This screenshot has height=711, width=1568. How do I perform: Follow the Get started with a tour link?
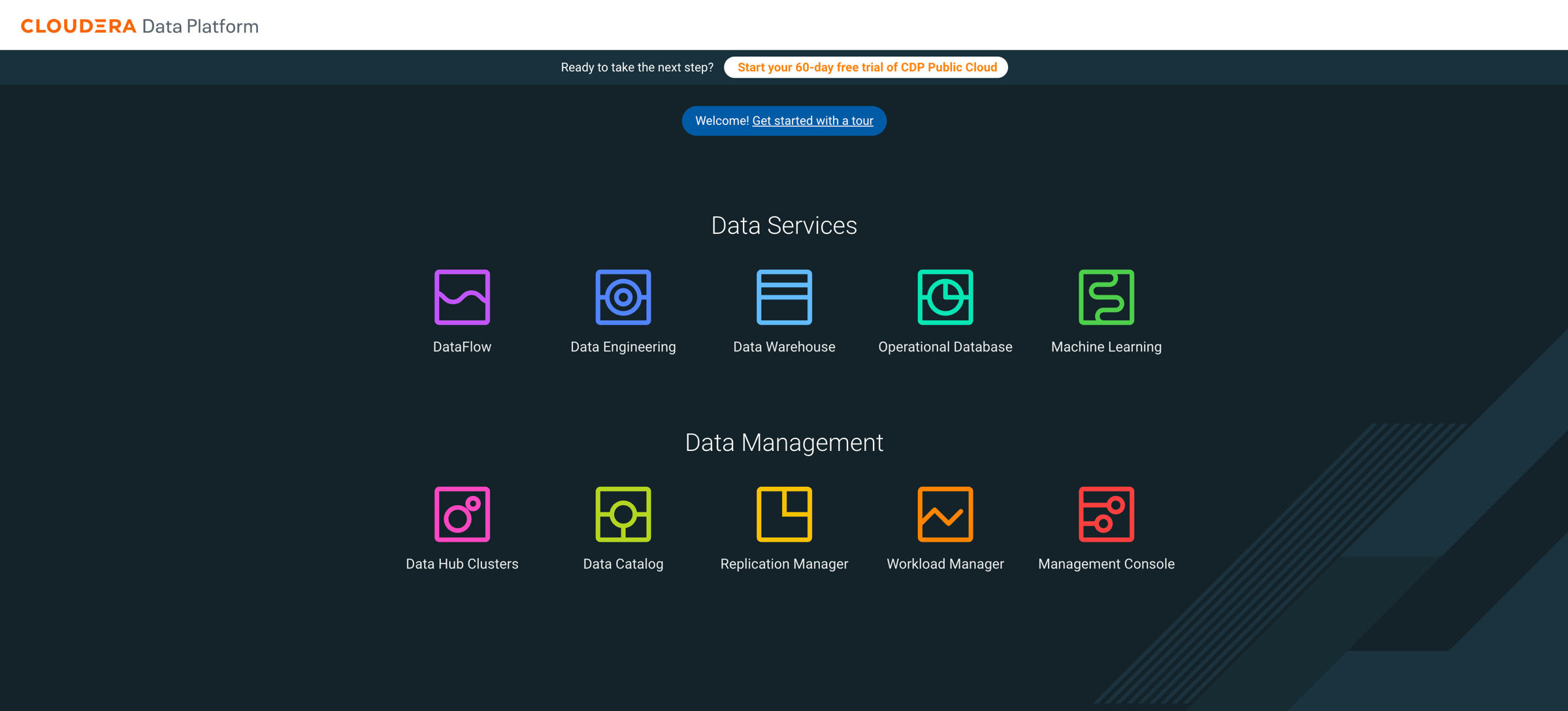812,121
